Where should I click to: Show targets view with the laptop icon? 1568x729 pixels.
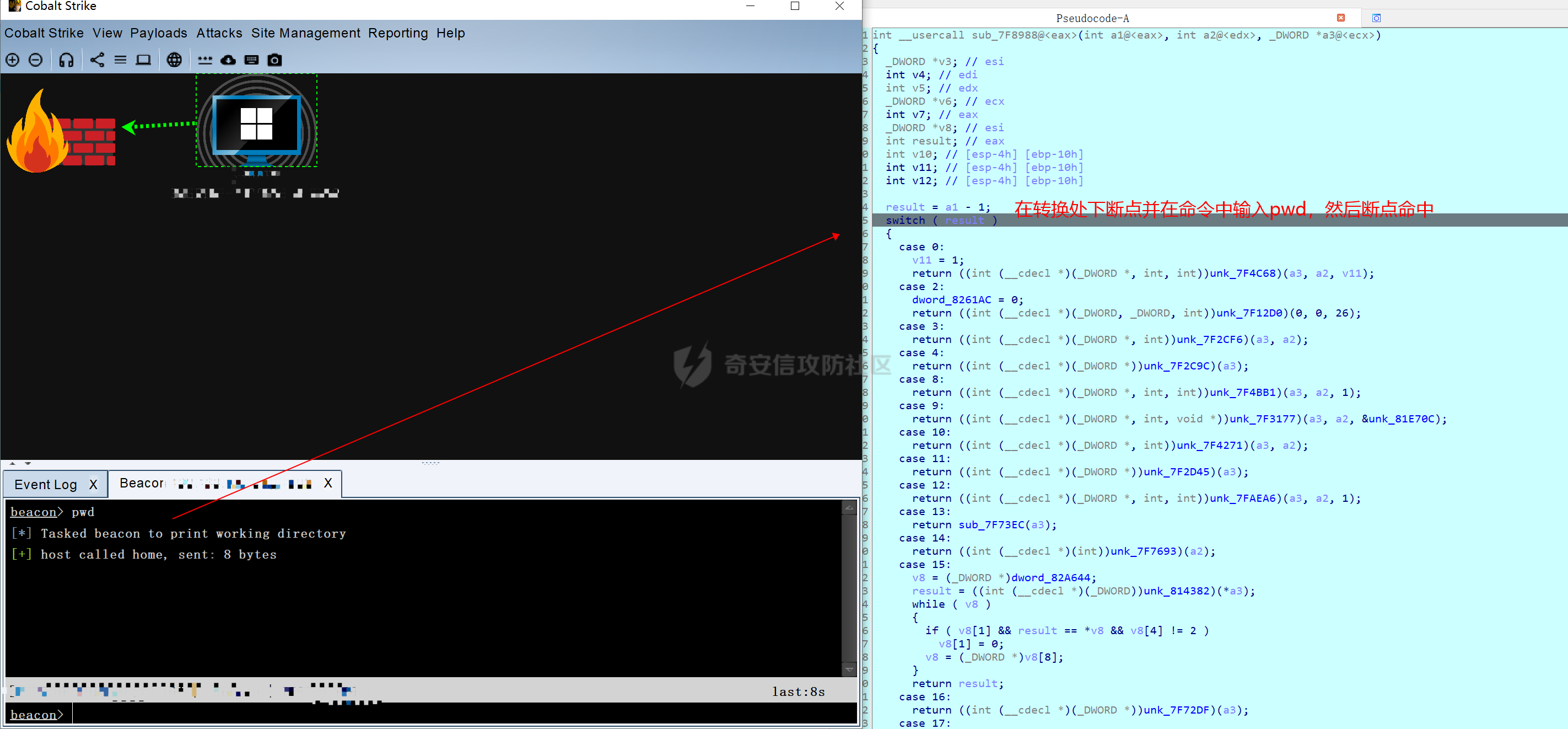tap(144, 60)
